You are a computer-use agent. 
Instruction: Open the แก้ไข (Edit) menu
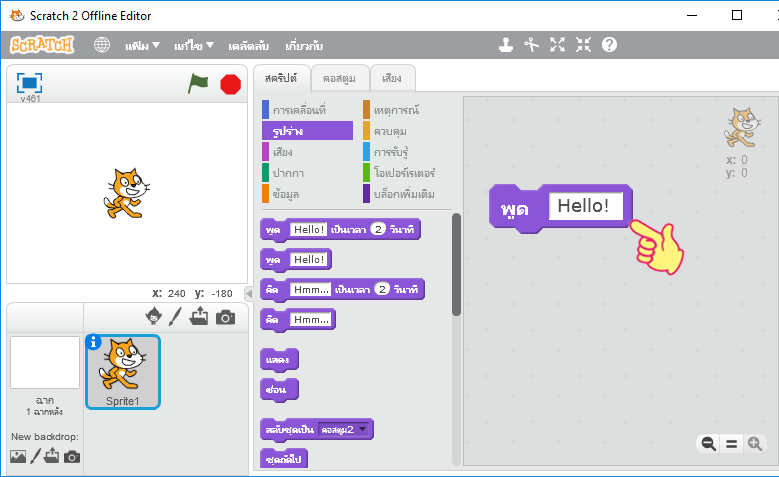pyautogui.click(x=193, y=46)
